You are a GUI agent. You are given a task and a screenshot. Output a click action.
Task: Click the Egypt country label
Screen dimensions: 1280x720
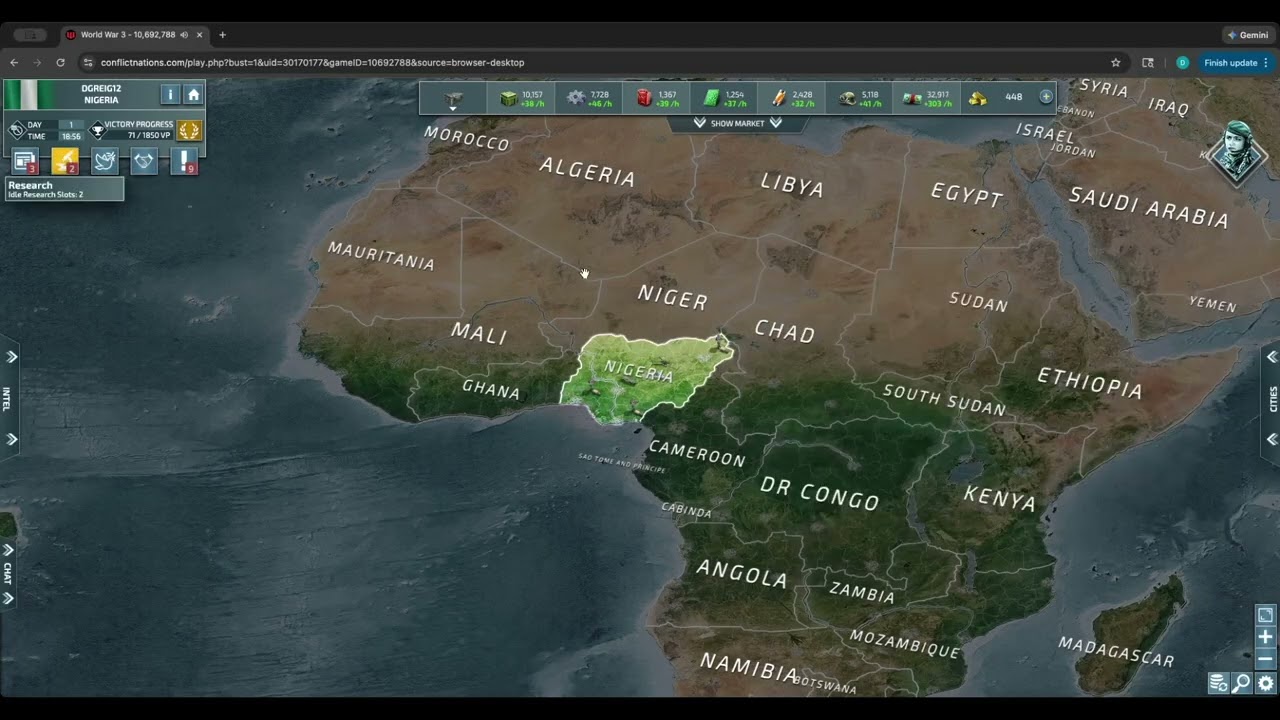(x=966, y=194)
